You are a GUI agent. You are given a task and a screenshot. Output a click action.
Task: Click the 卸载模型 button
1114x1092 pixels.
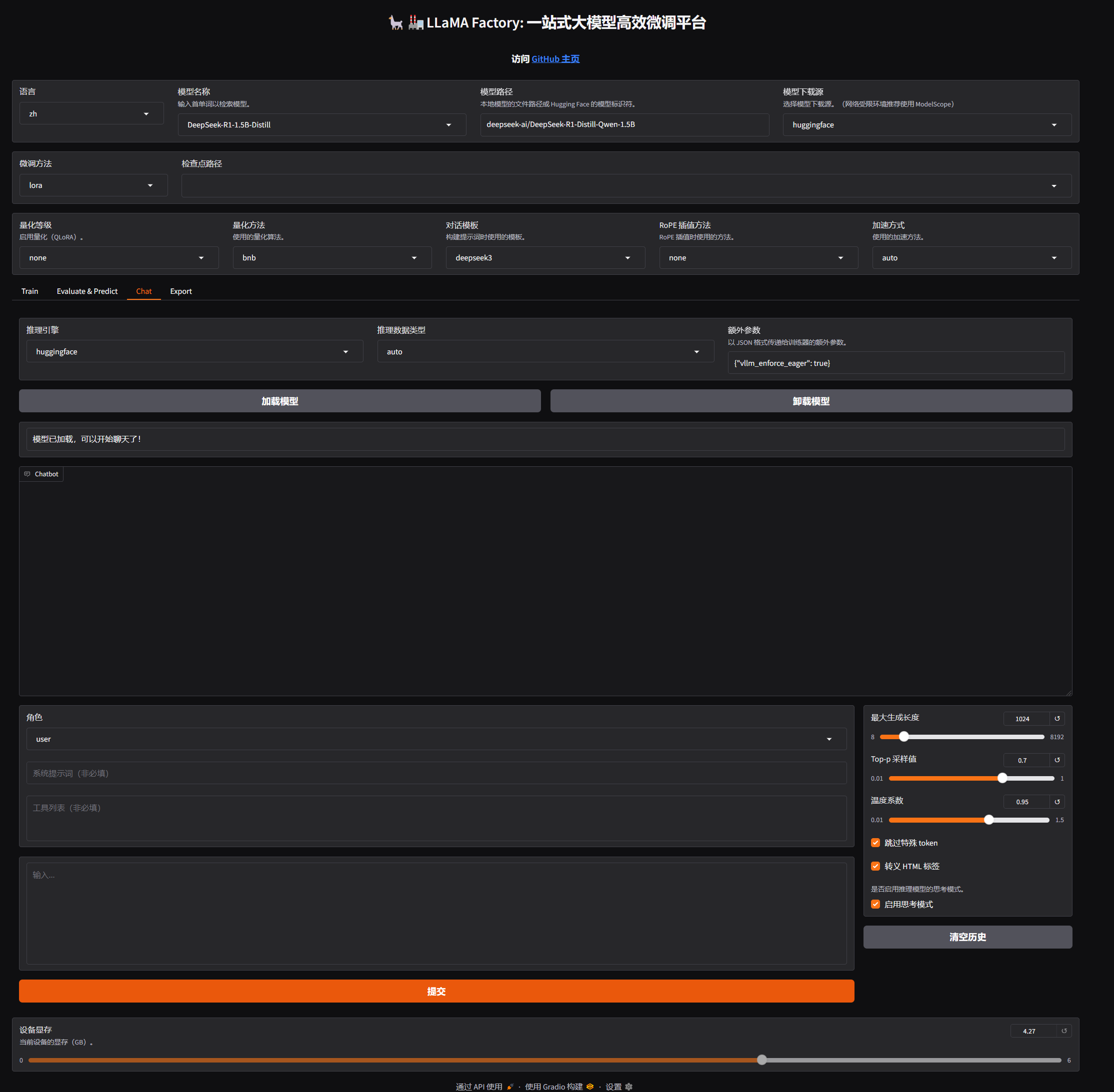[x=811, y=401]
